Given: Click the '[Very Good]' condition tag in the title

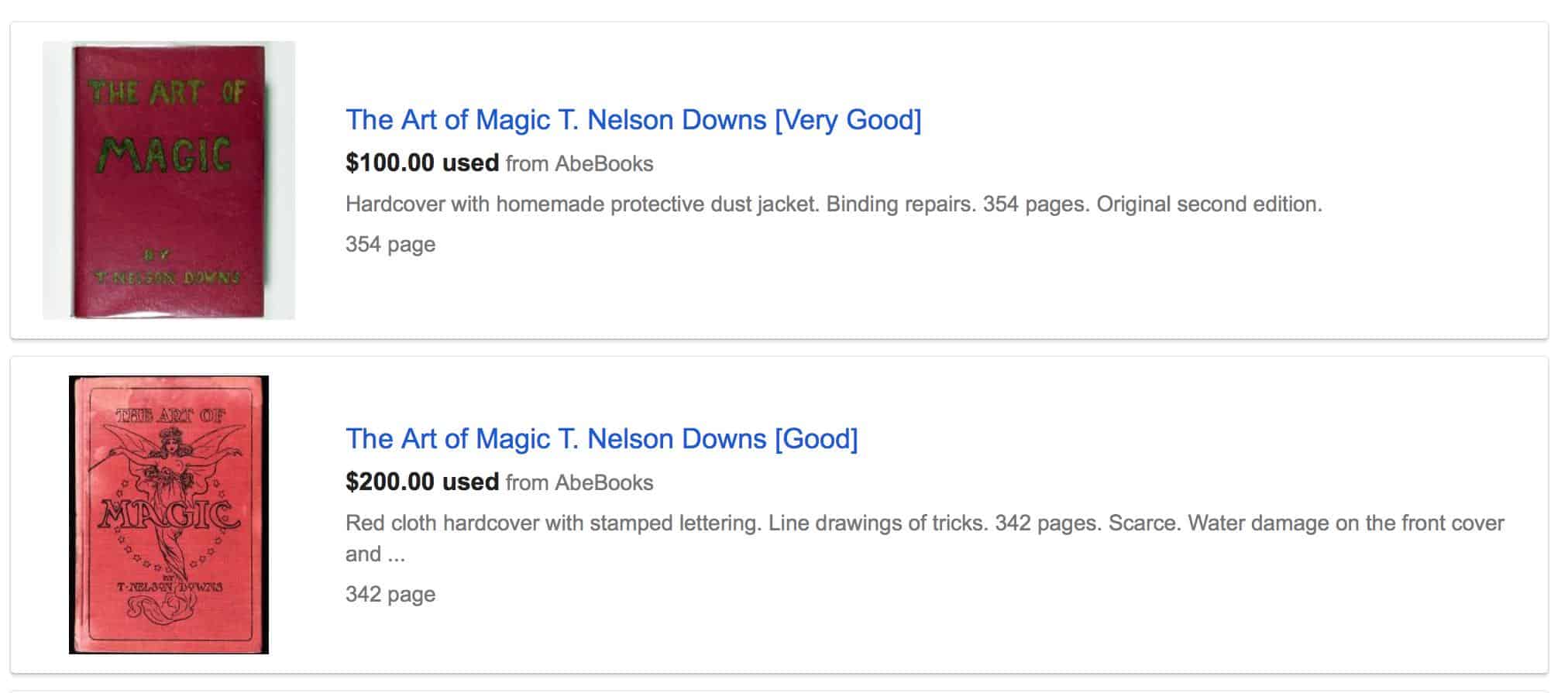Looking at the screenshot, I should pyautogui.click(x=848, y=120).
